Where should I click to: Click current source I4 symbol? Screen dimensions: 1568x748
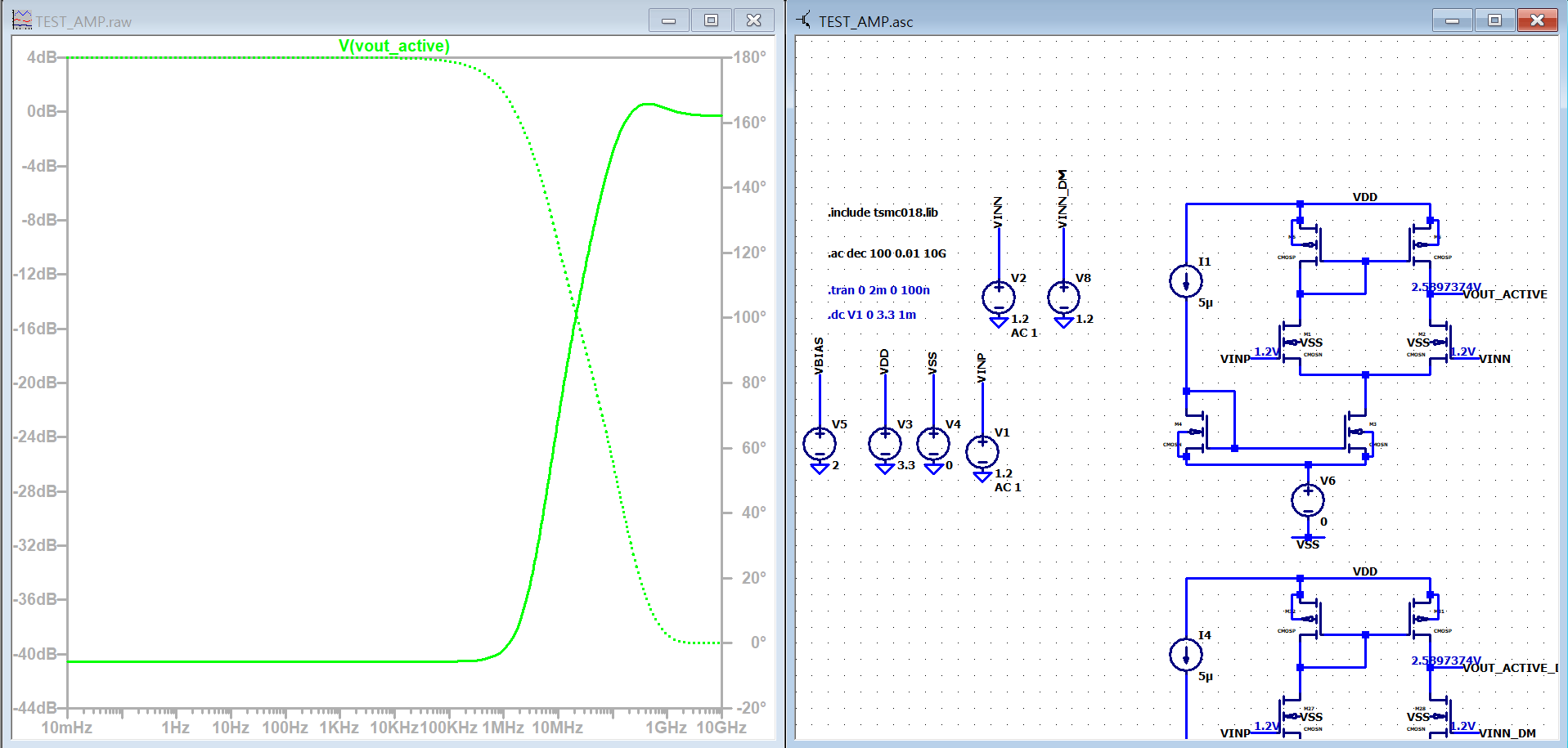[1186, 655]
